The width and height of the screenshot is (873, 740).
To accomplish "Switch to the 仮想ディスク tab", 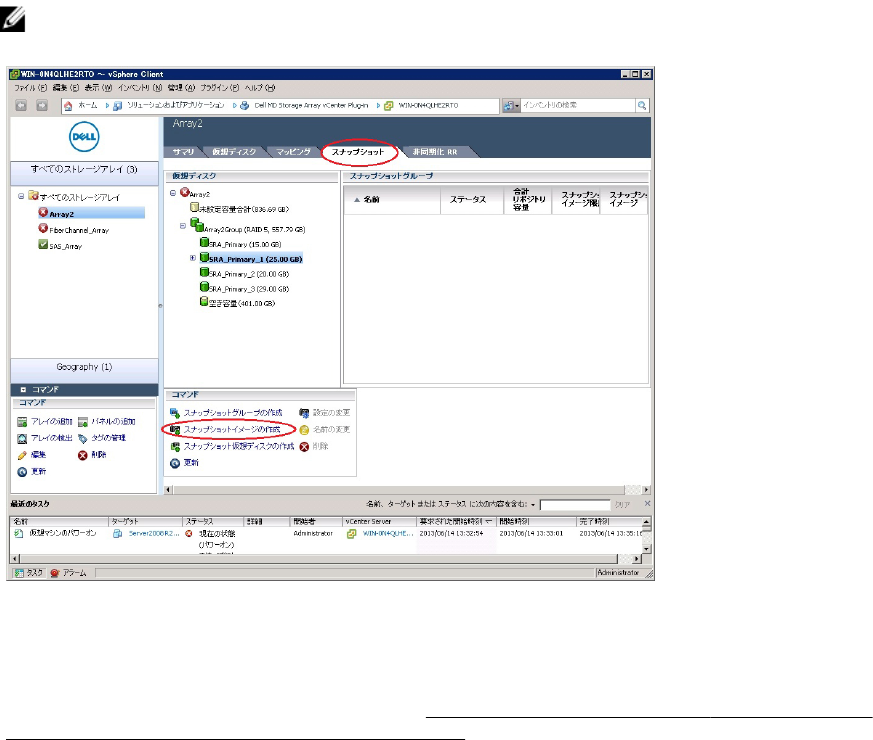I will 234,151.
